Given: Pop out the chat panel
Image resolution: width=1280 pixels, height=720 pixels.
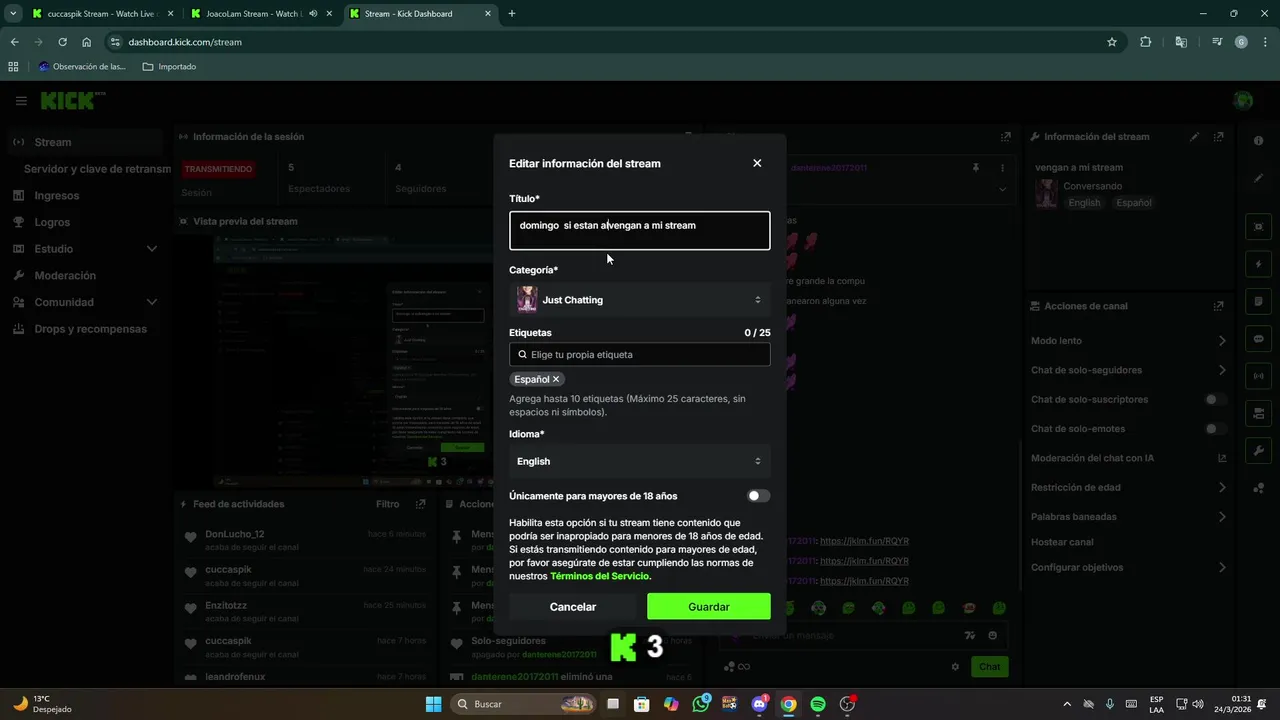Looking at the screenshot, I should coord(1005,137).
